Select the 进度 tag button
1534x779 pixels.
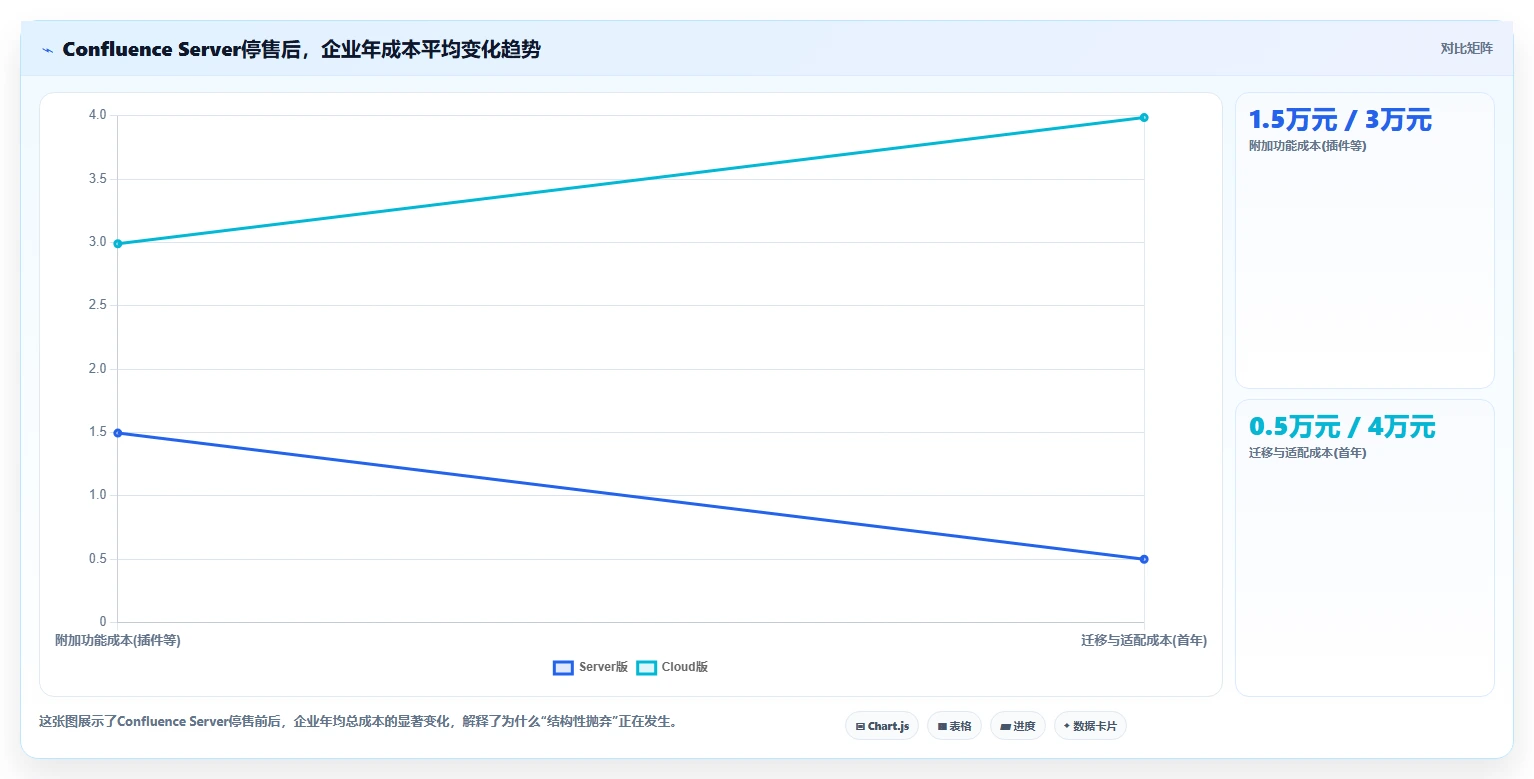click(1018, 726)
